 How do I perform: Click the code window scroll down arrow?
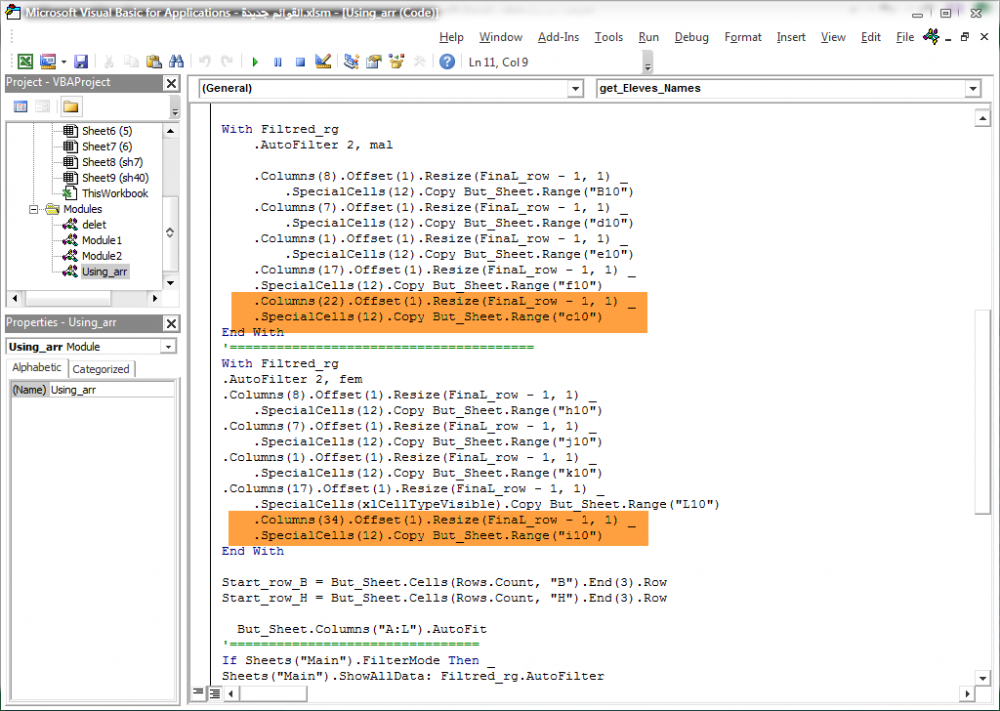tap(982, 678)
